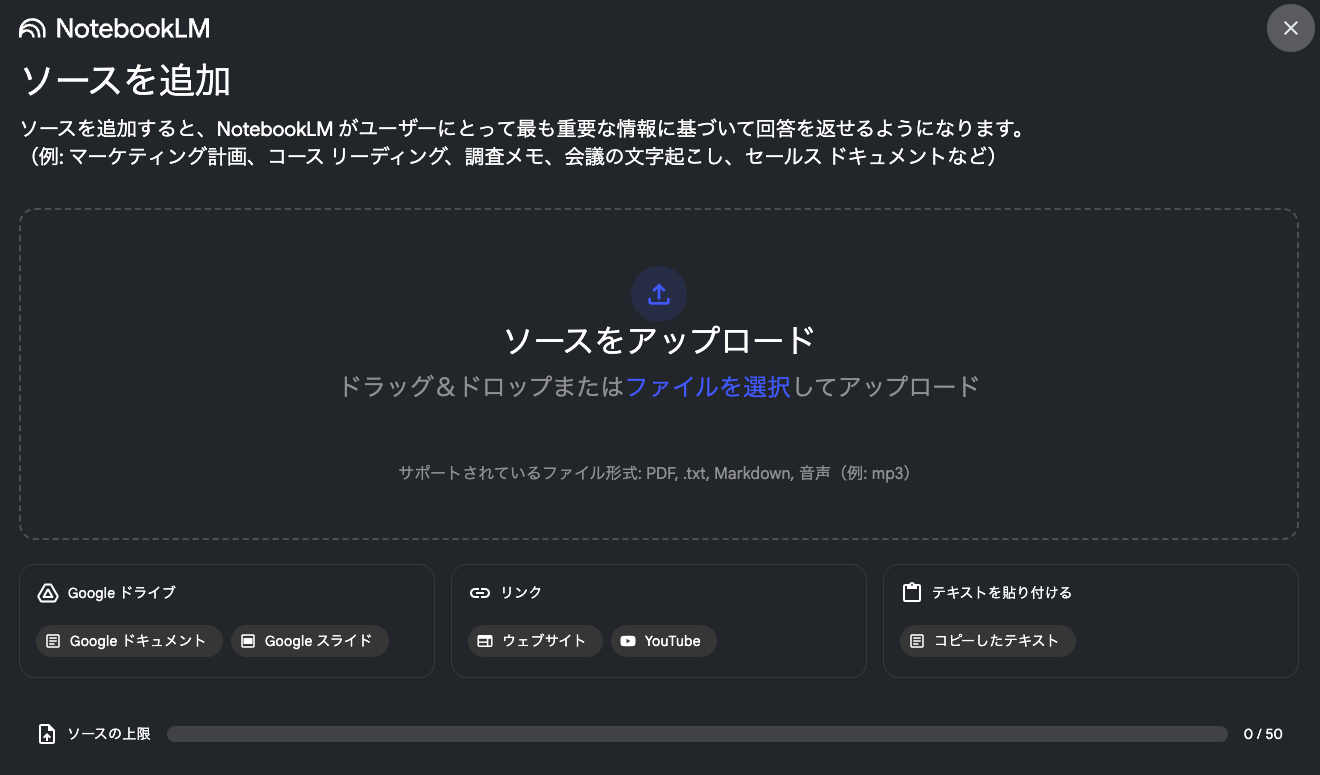Image resolution: width=1320 pixels, height=775 pixels.
Task: Click the ソースをアップロード heading
Action: coord(659,341)
